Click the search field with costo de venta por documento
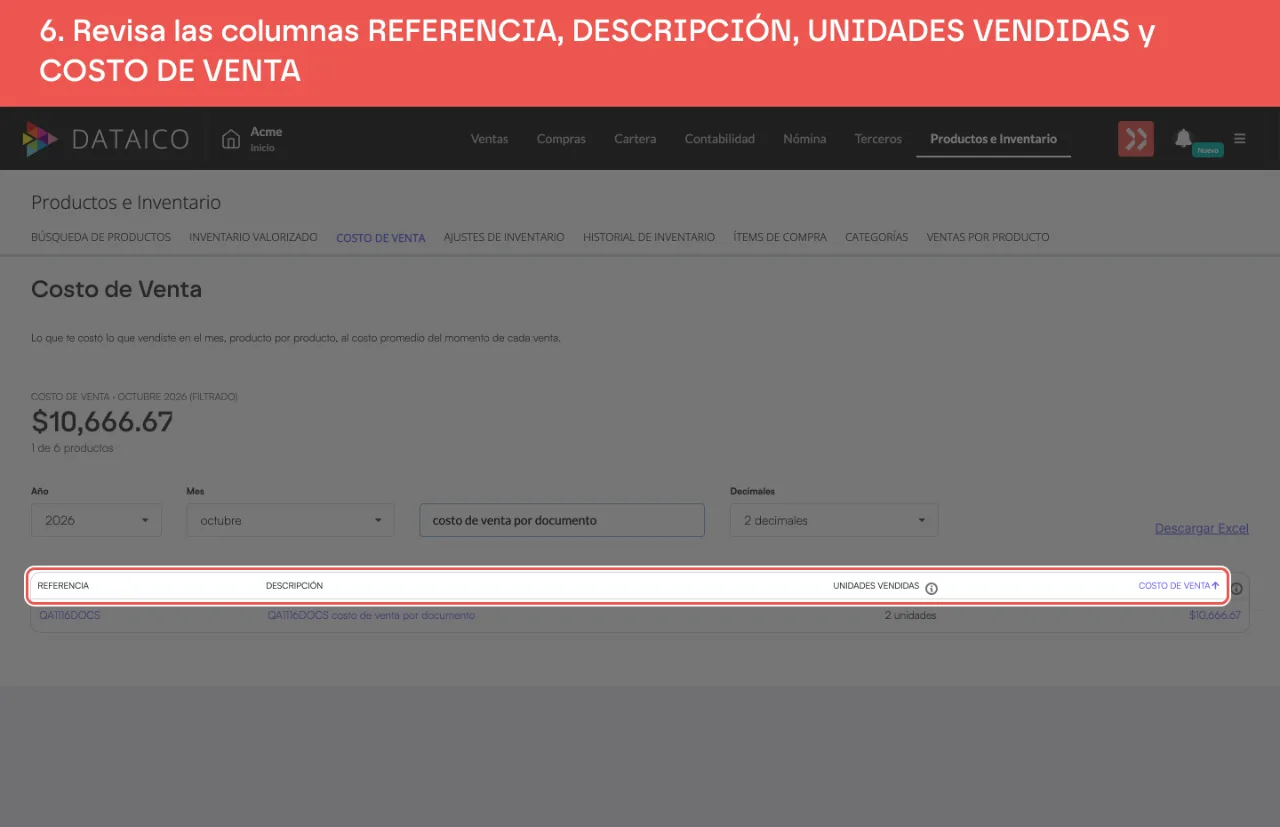 562,520
